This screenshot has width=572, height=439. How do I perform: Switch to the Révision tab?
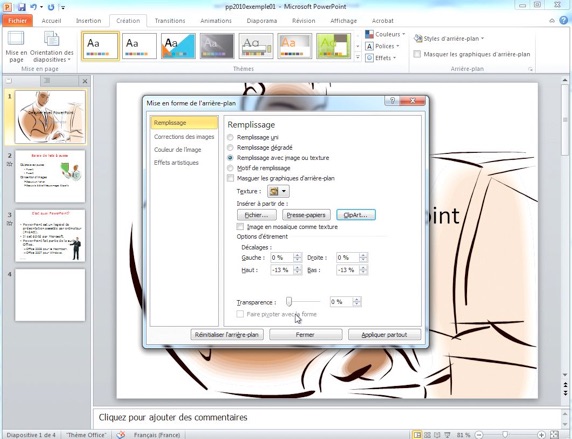(304, 21)
